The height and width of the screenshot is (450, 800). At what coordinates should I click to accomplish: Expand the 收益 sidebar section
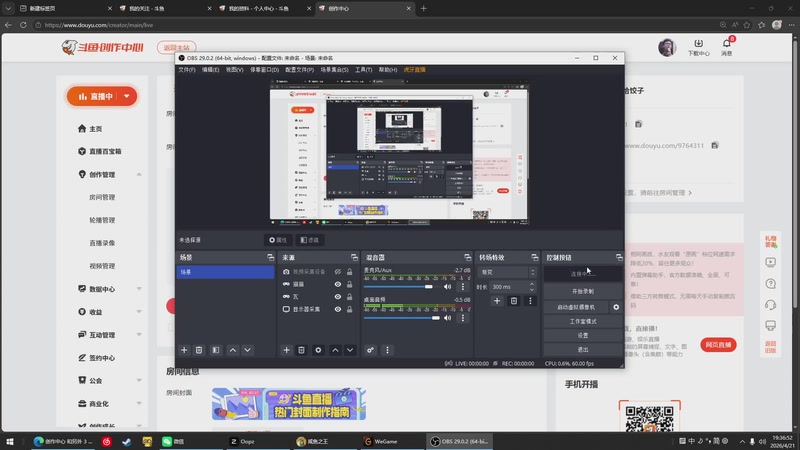tap(139, 312)
